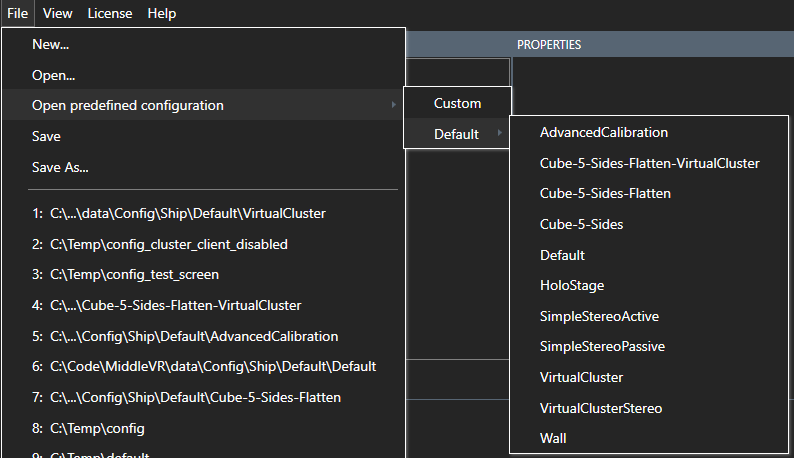Select Save in the File menu
Image resolution: width=794 pixels, height=458 pixels.
[46, 136]
